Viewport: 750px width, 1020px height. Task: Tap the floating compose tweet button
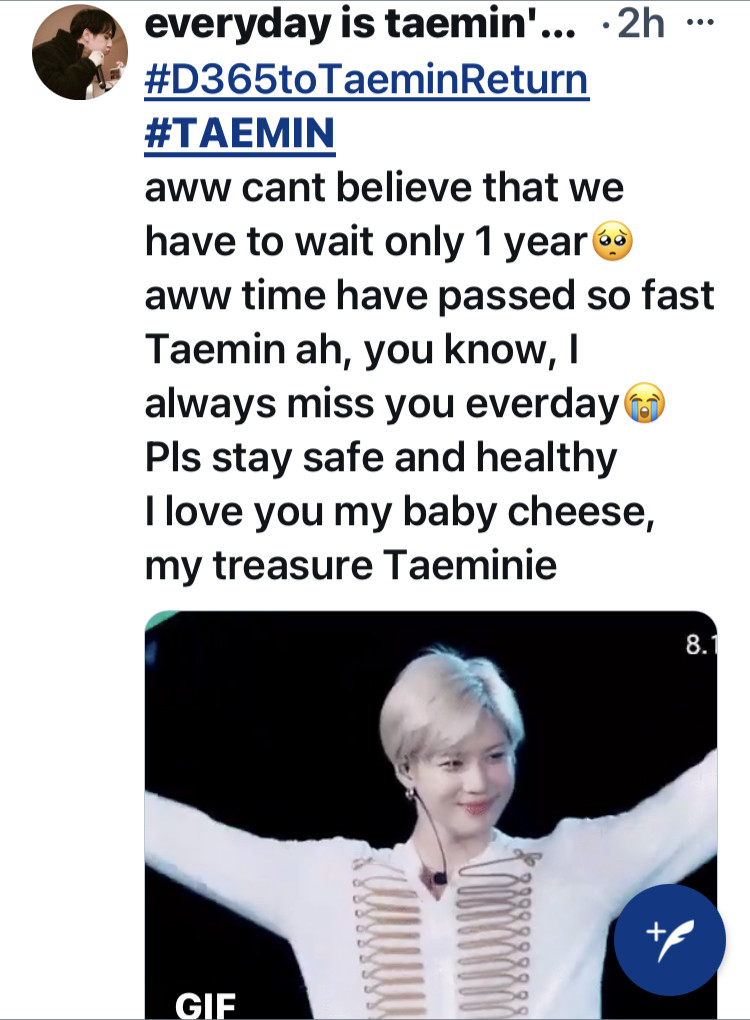click(x=670, y=940)
